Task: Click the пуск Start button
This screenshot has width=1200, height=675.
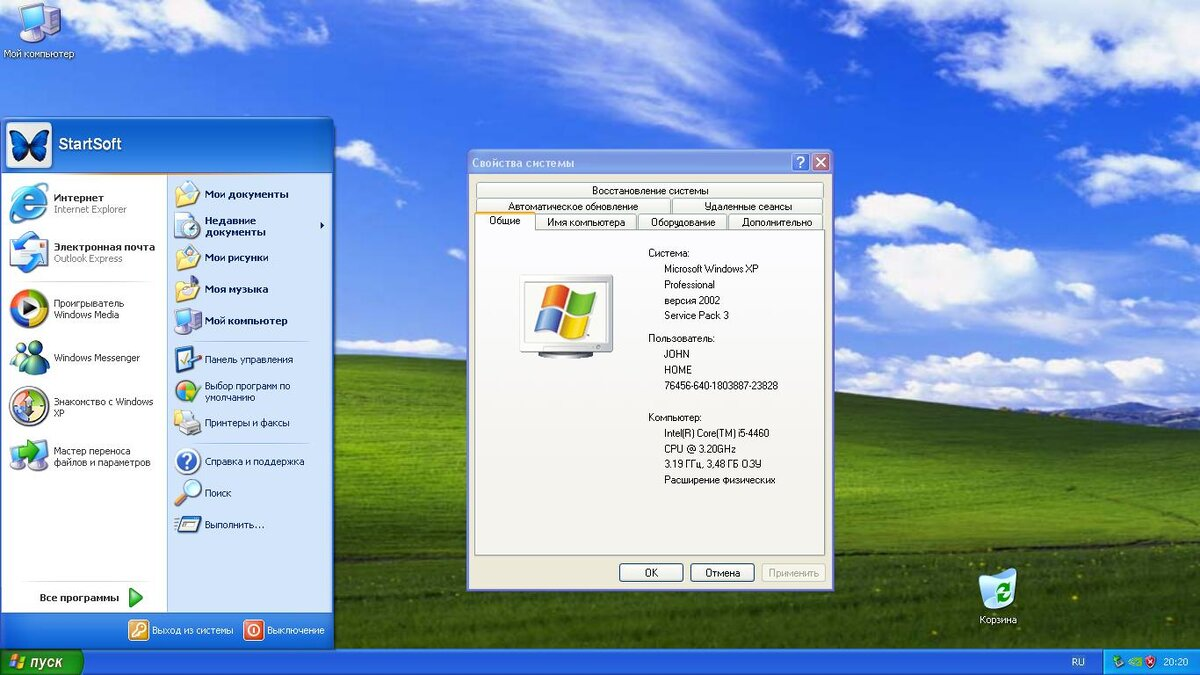Action: pos(41,662)
